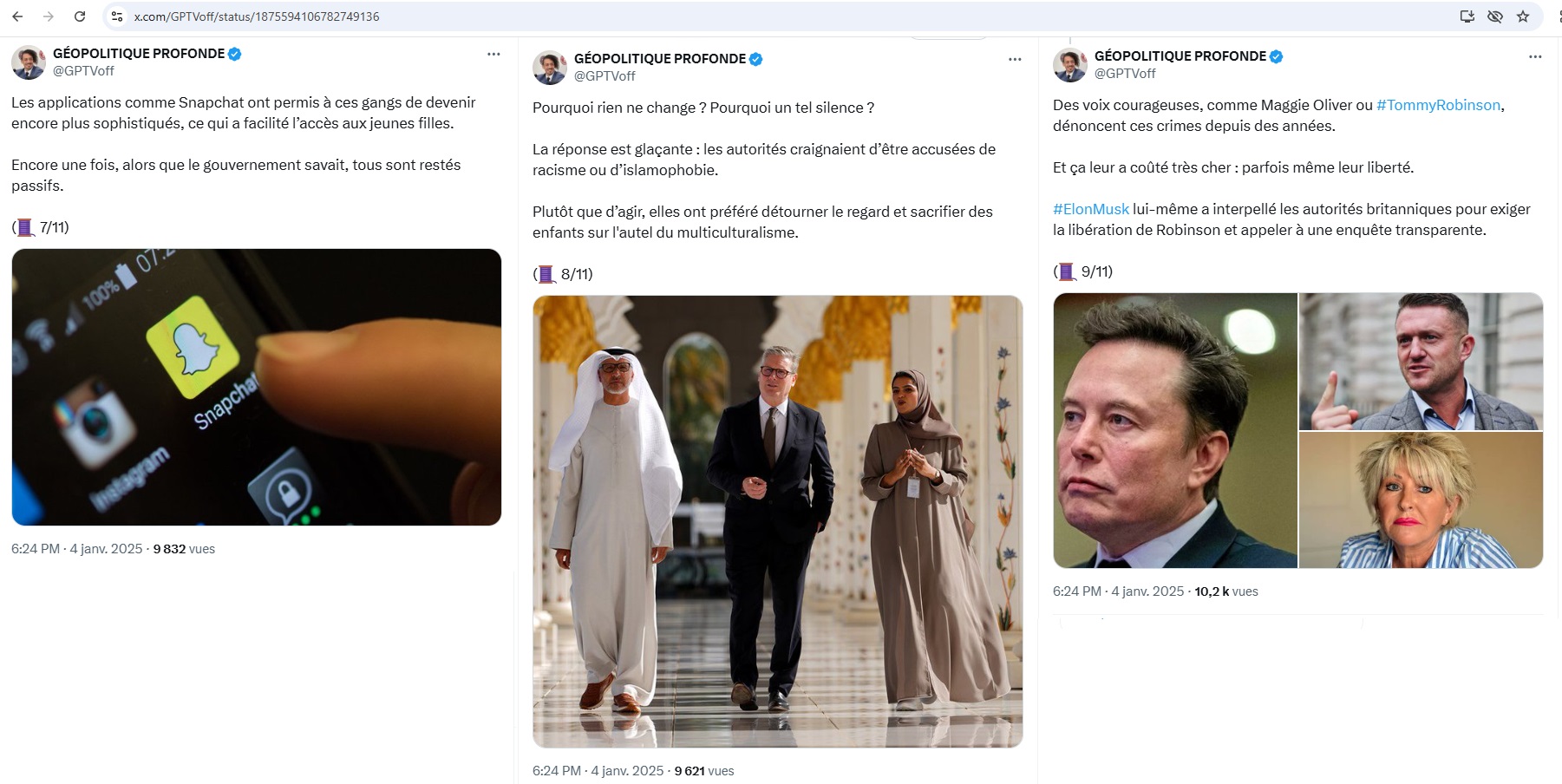Reload the current page
This screenshot has height=784, width=1562.
click(x=80, y=16)
